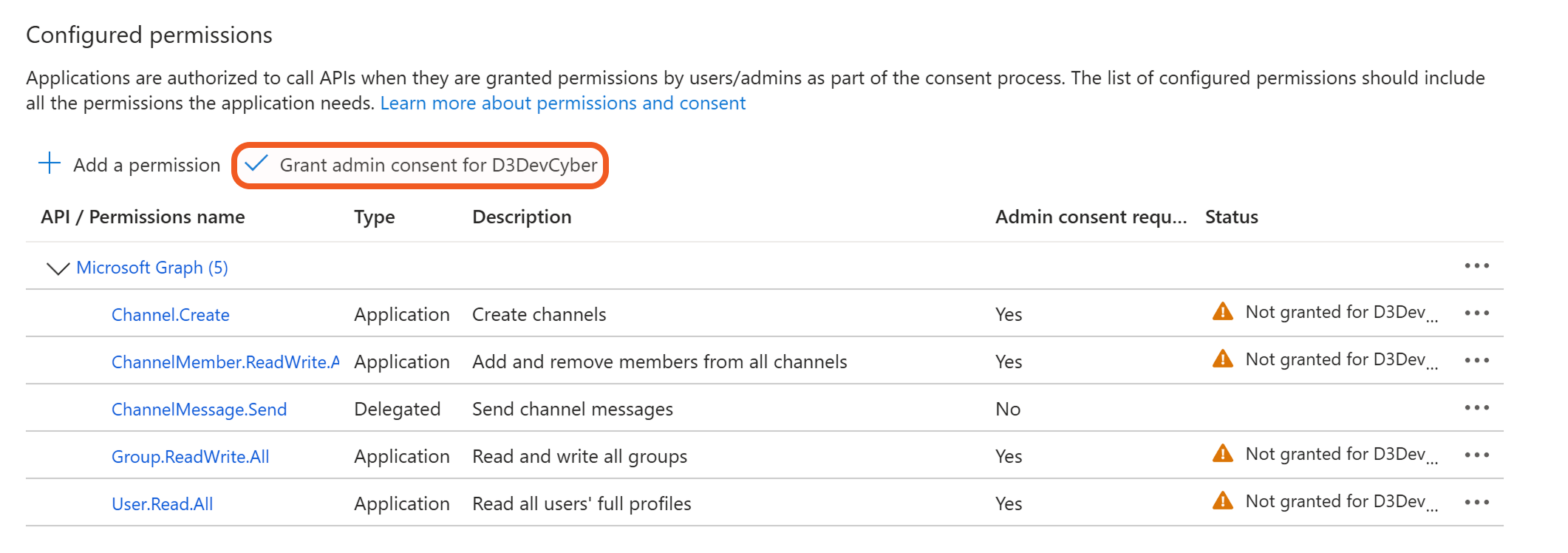Open ellipsis menu for Channel.Create row
1568x553 pixels.
tap(1476, 313)
